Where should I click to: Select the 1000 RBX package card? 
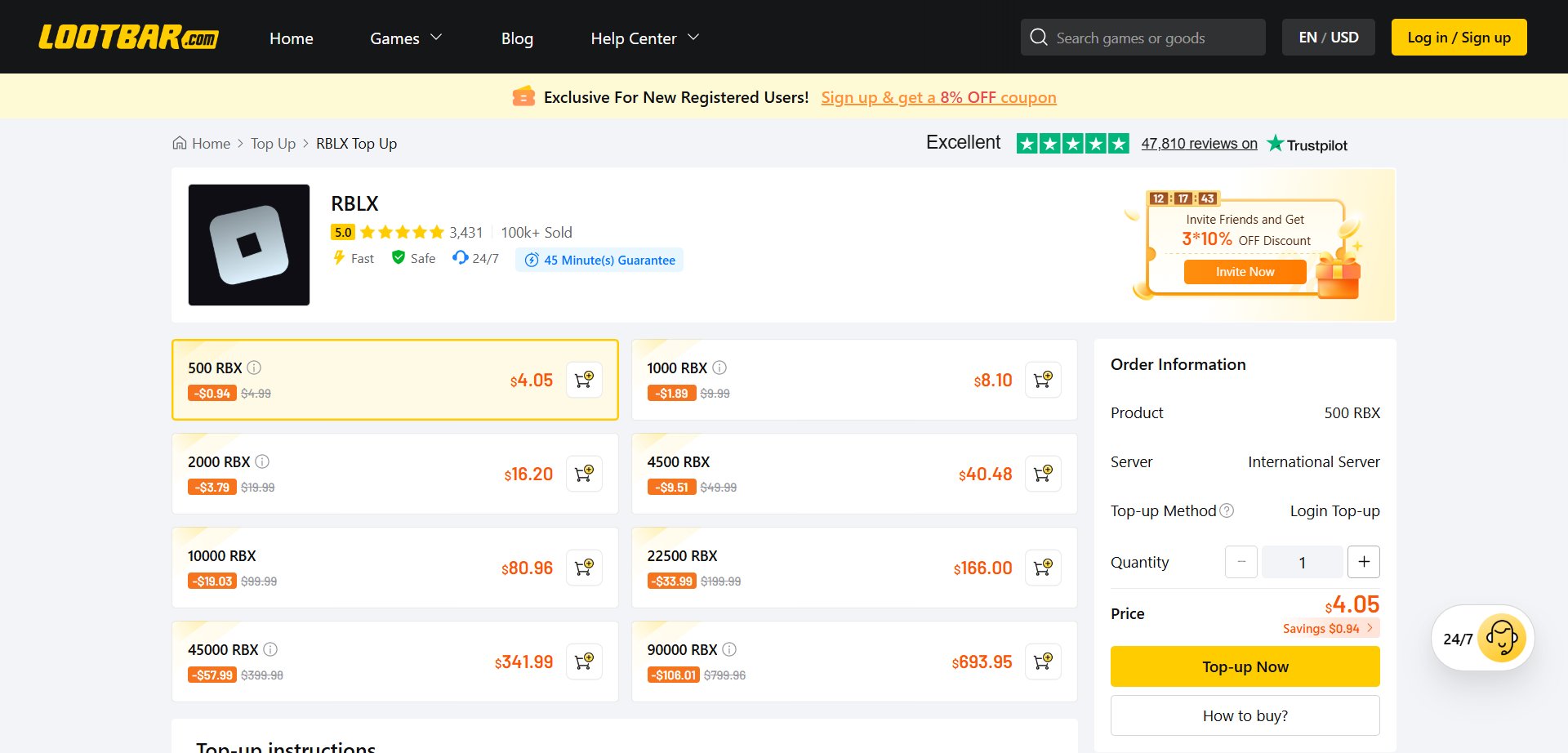coord(854,380)
